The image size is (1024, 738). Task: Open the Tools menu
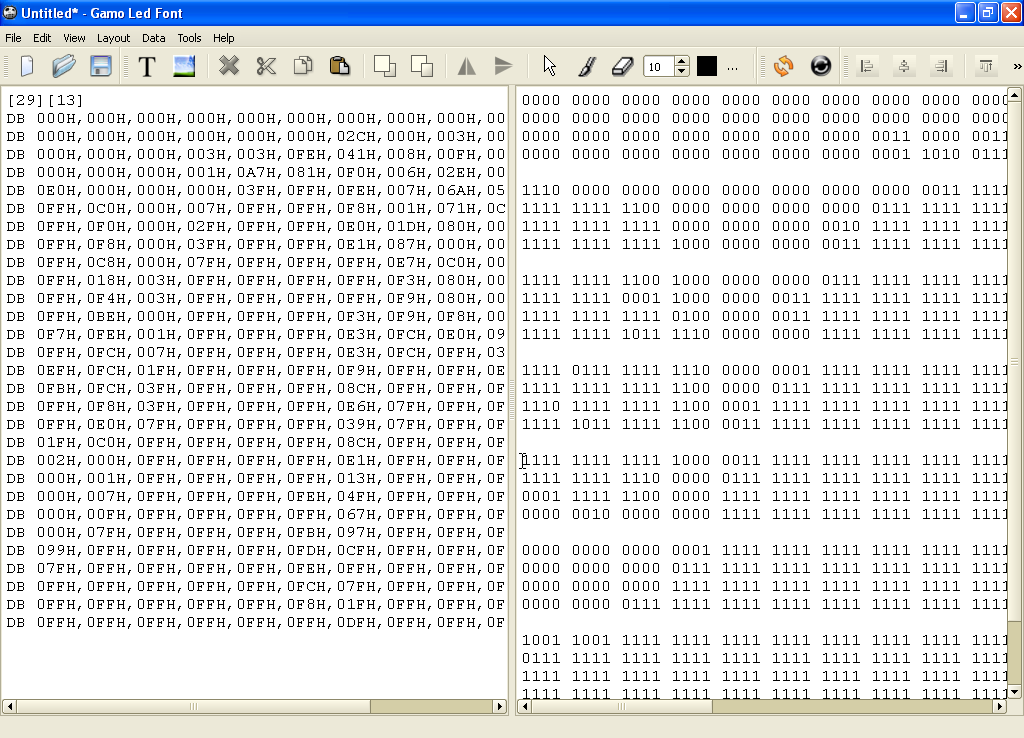tap(189, 38)
